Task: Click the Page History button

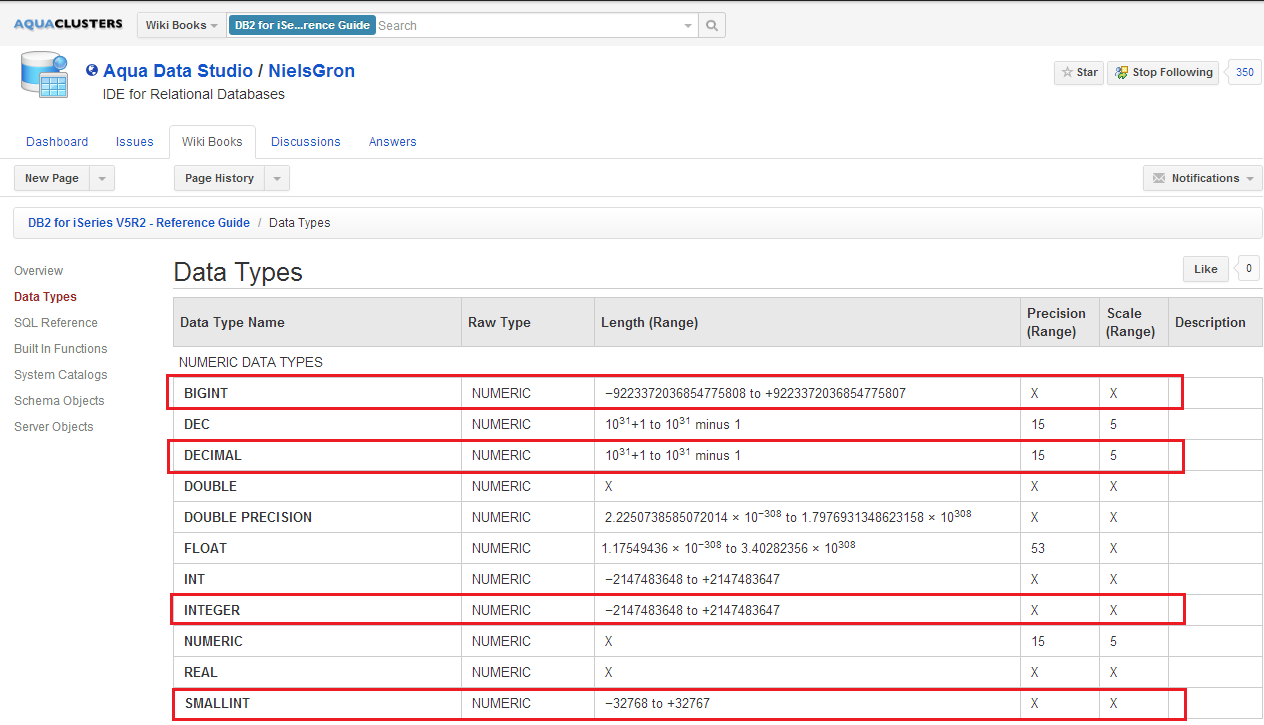Action: coord(220,178)
